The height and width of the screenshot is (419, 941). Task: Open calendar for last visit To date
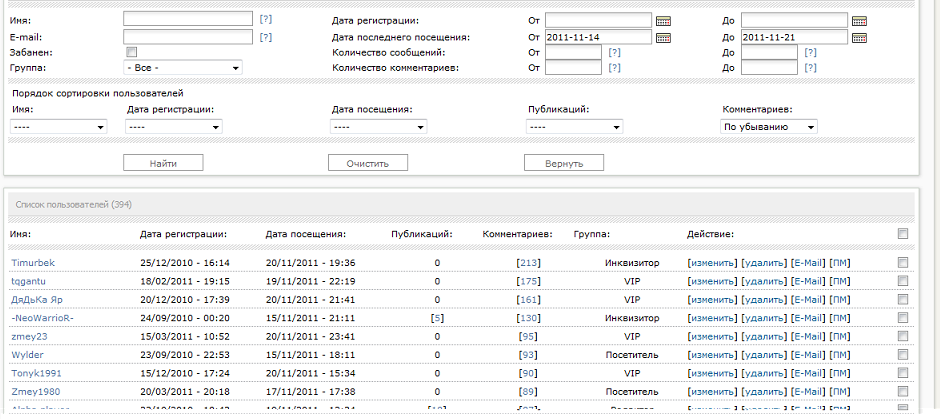(x=858, y=38)
